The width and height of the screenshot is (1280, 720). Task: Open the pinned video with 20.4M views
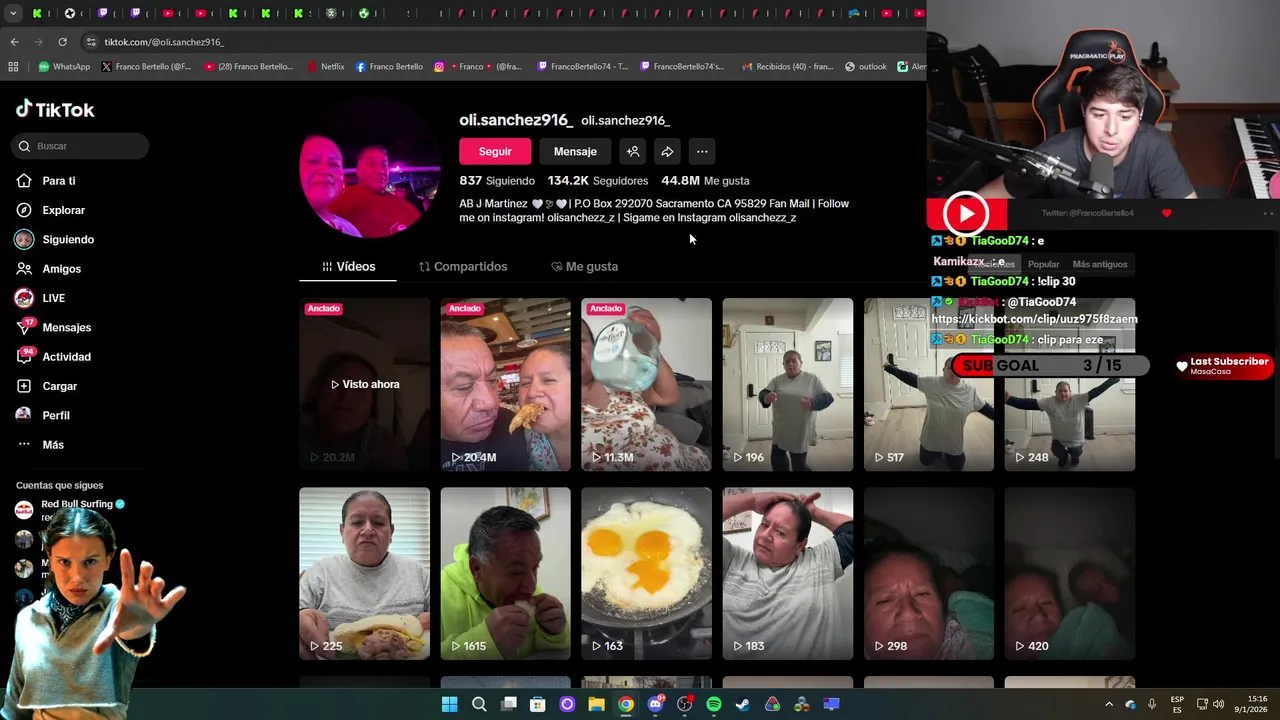(505, 384)
